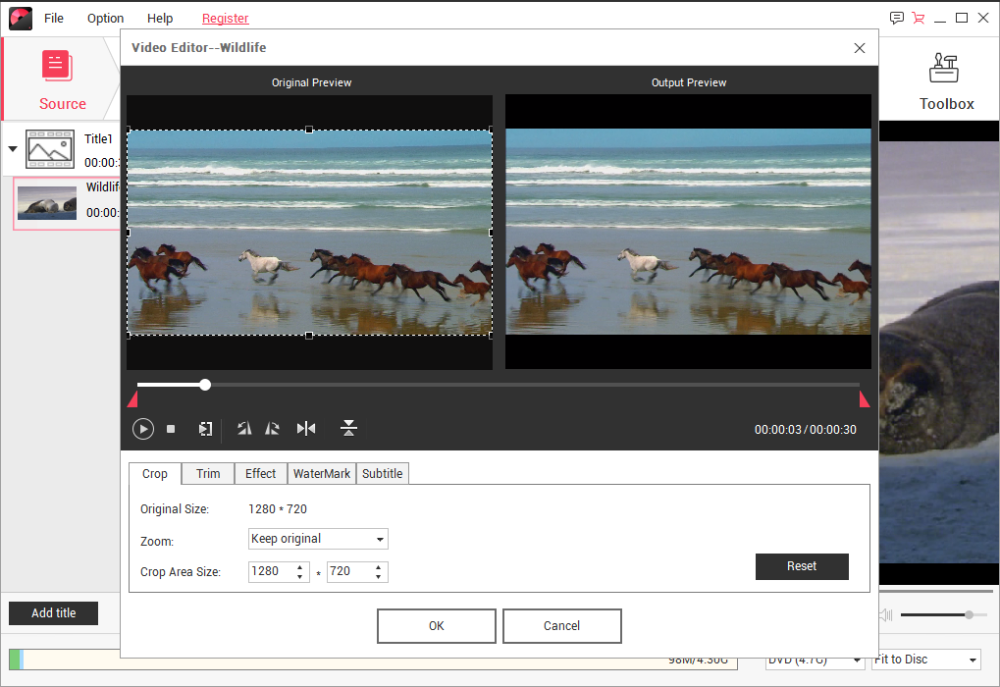Open the Option menu
The image size is (1000, 687).
point(105,18)
